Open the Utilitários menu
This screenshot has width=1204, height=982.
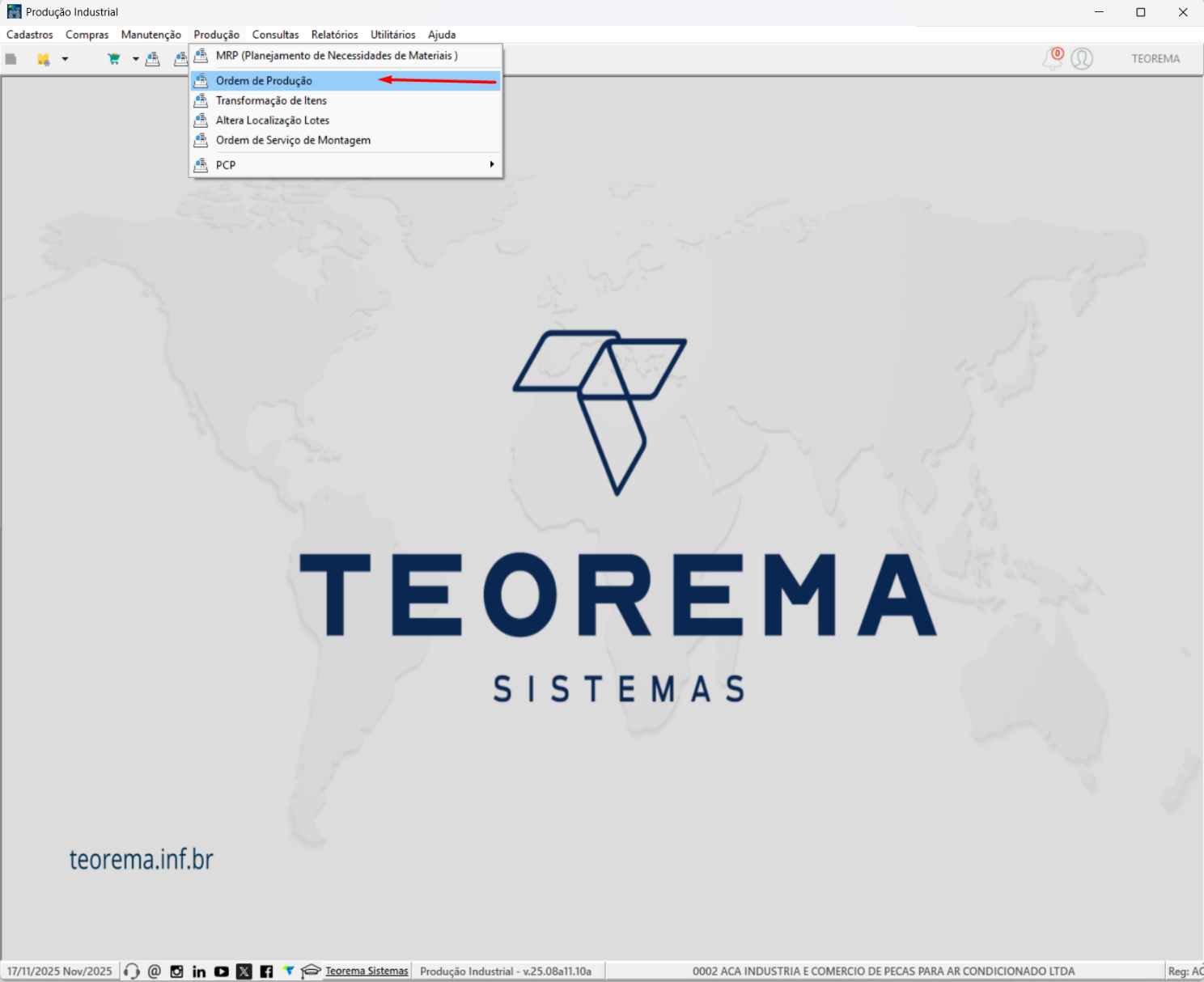(x=392, y=35)
